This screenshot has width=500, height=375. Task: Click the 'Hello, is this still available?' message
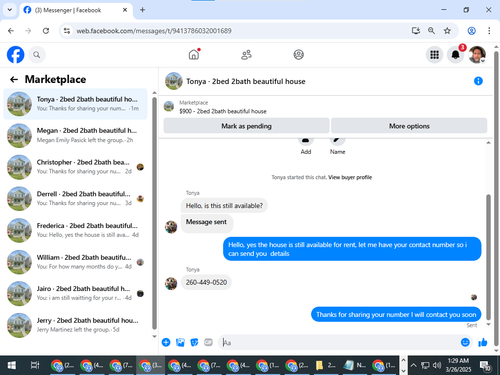[224, 206]
